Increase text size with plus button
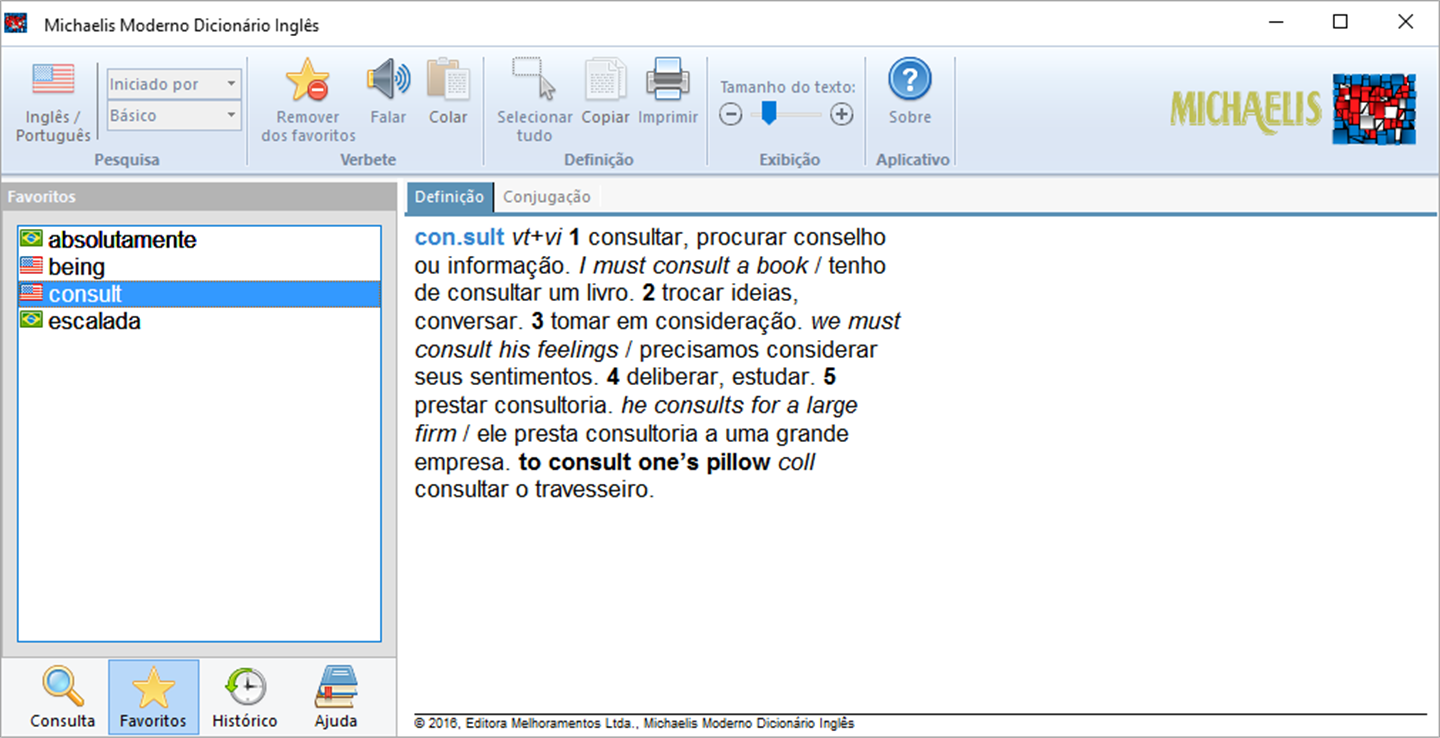The image size is (1440, 738). 842,115
